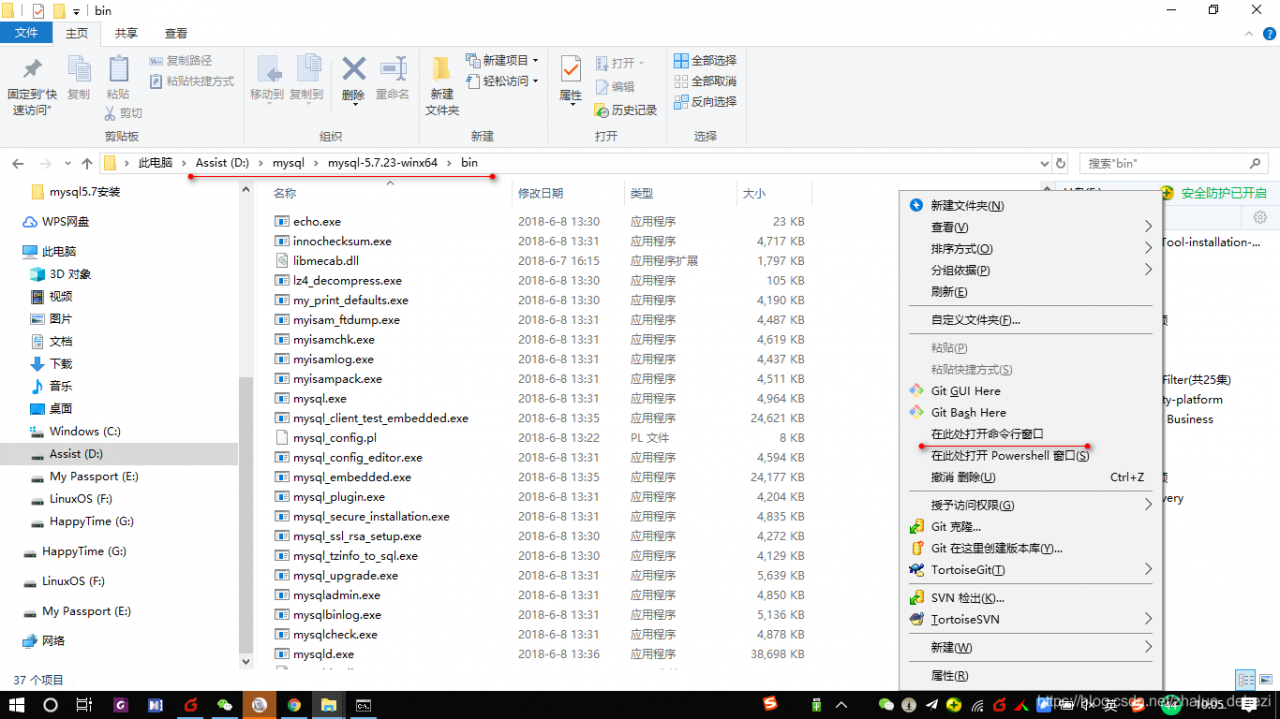Select the mysqld.exe file
Image resolution: width=1280 pixels, height=719 pixels.
323,654
